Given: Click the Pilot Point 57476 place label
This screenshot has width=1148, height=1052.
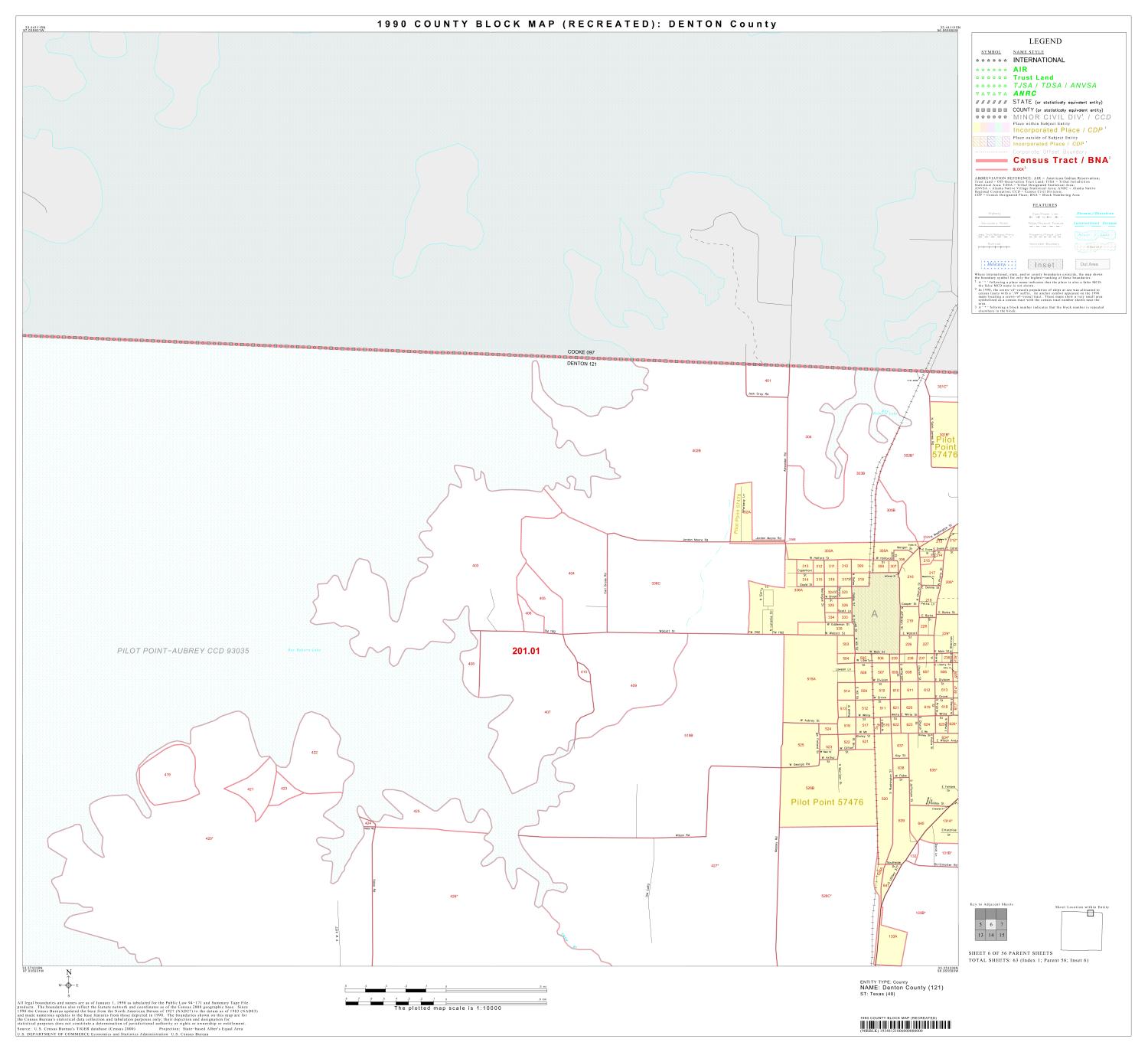Looking at the screenshot, I should (827, 801).
